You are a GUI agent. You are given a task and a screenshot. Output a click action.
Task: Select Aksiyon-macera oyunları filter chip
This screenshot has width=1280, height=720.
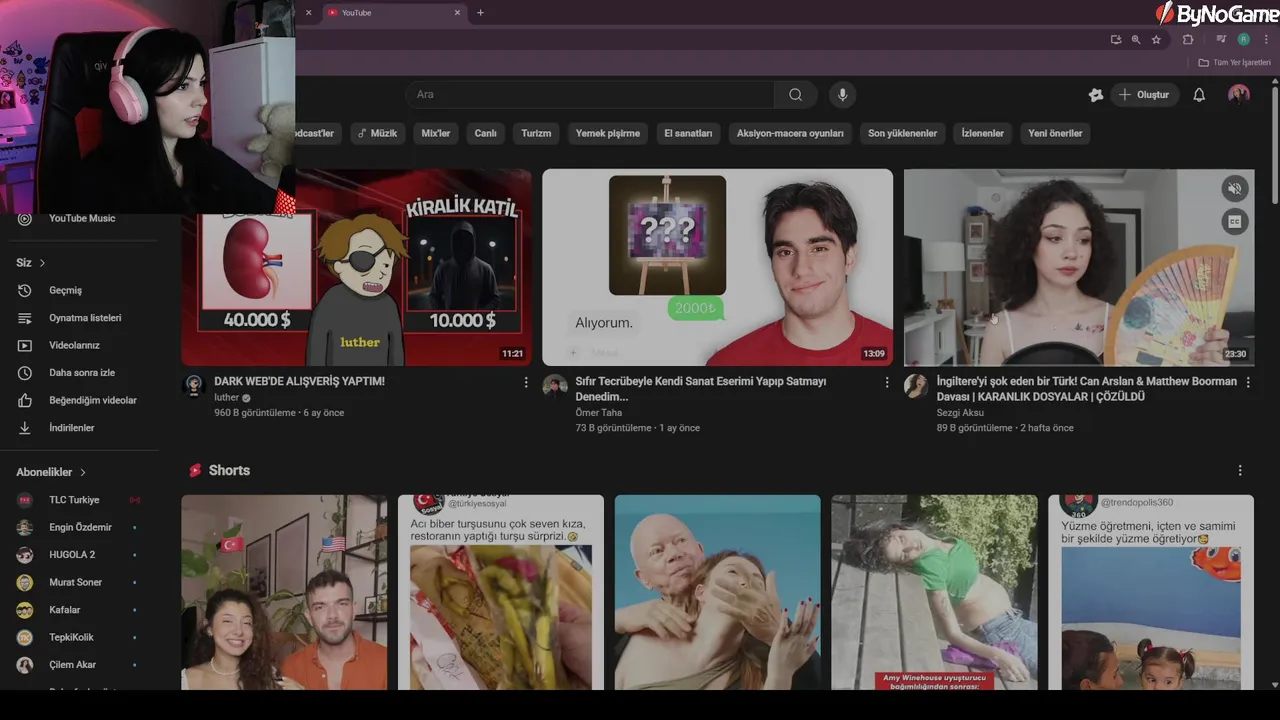click(790, 133)
